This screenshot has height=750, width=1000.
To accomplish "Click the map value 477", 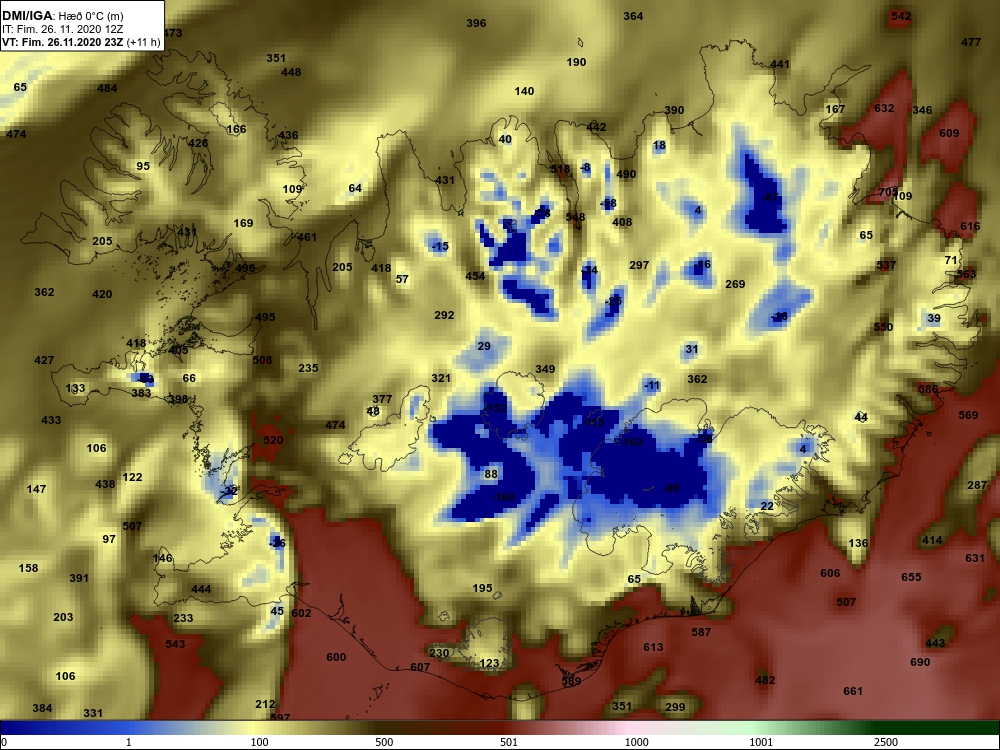I will (971, 42).
